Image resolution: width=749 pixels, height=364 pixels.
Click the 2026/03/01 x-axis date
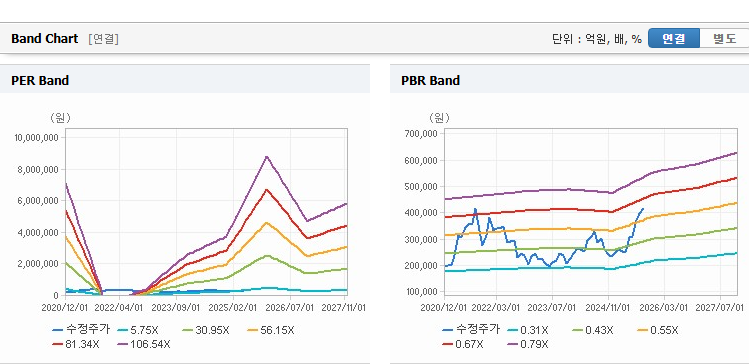(665, 308)
